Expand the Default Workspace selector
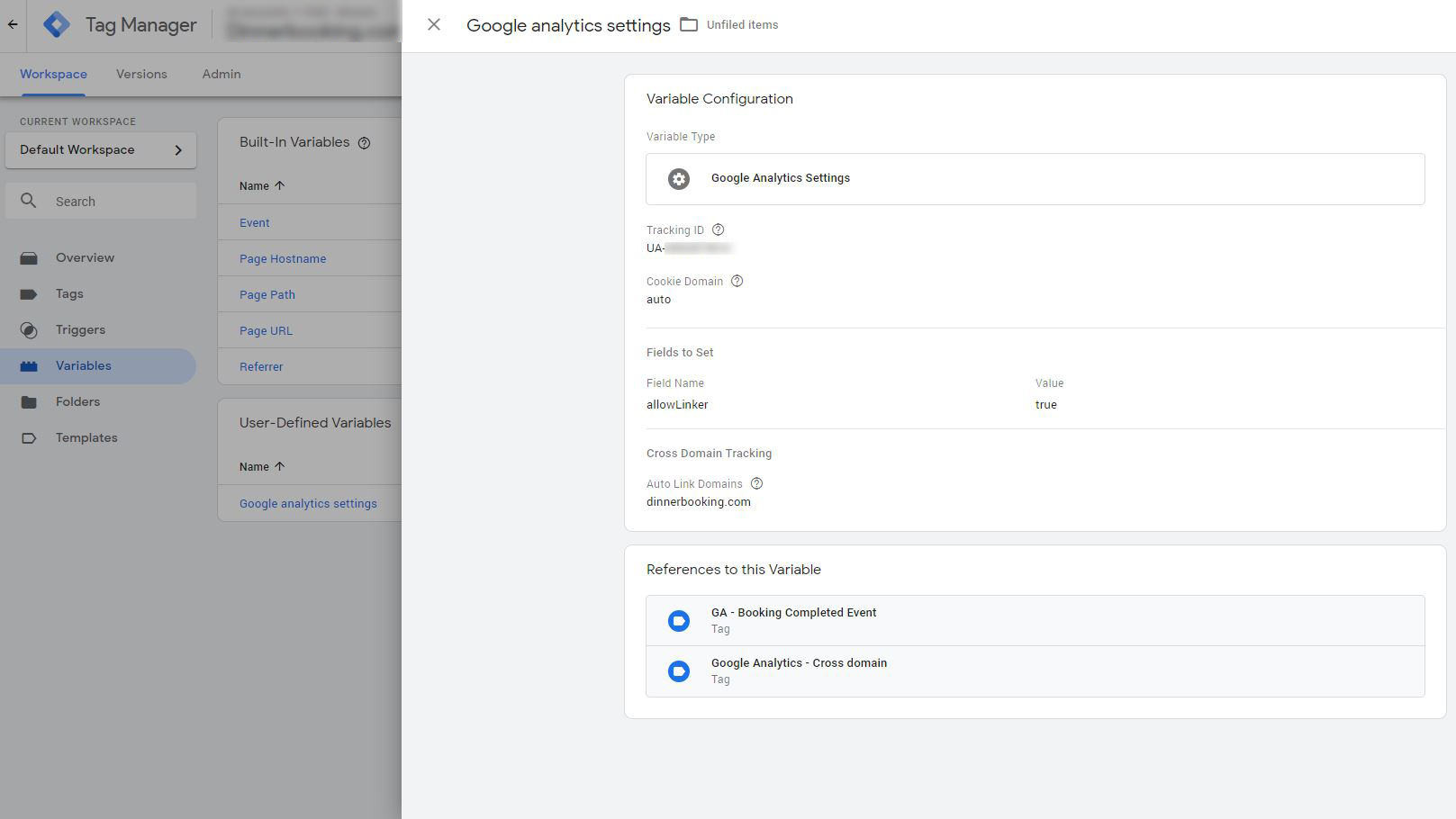 click(101, 150)
